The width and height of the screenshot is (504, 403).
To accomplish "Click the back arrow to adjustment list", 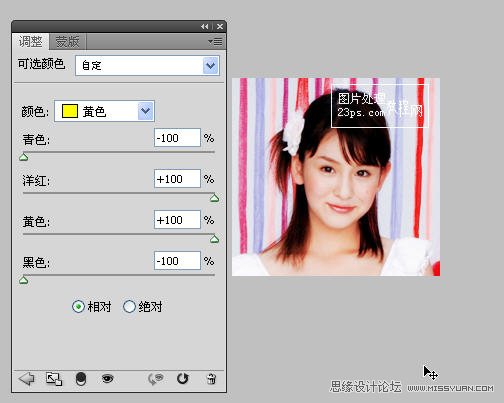I will coord(27,379).
